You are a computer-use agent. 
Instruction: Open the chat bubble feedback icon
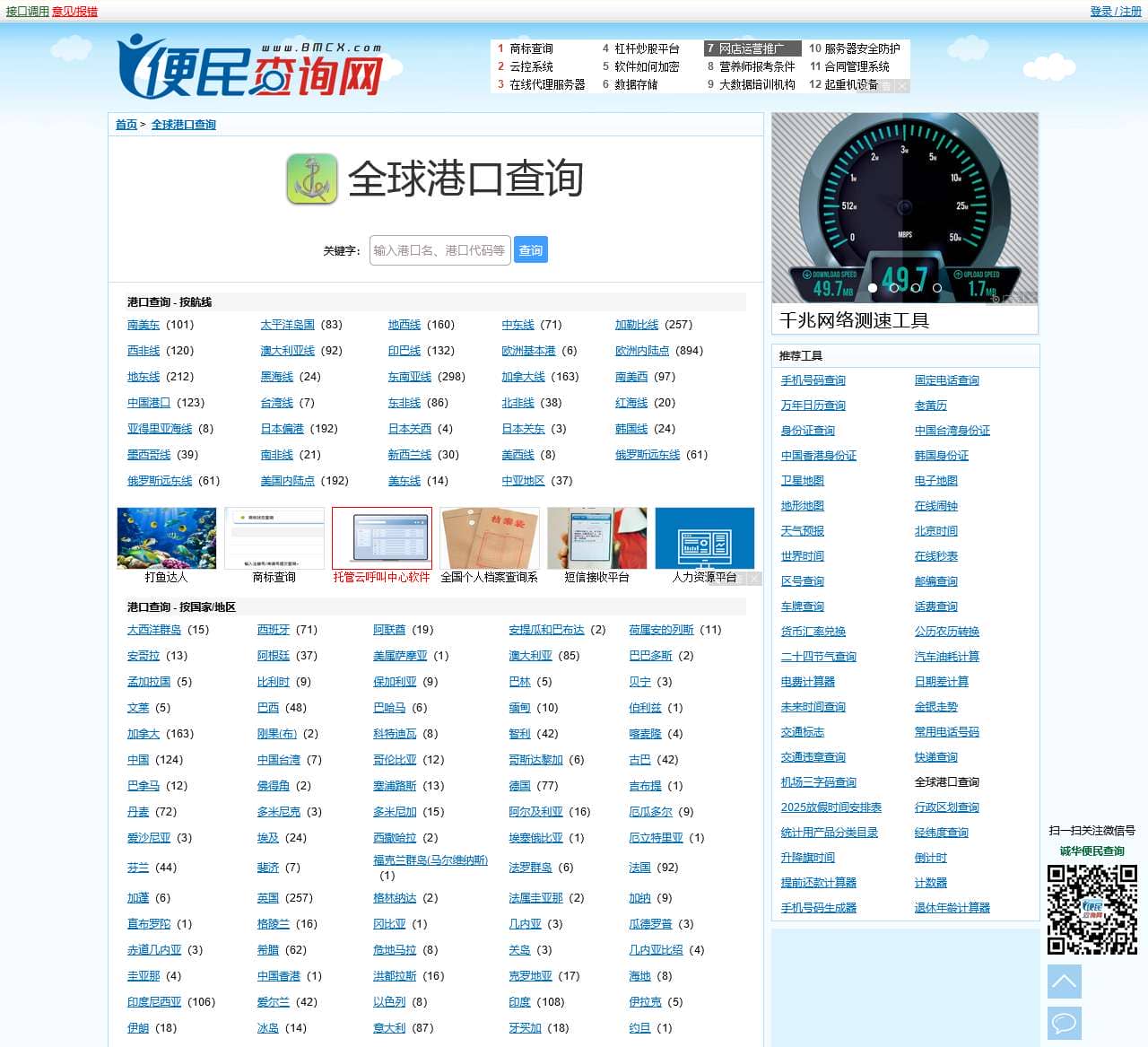pos(1064,1023)
